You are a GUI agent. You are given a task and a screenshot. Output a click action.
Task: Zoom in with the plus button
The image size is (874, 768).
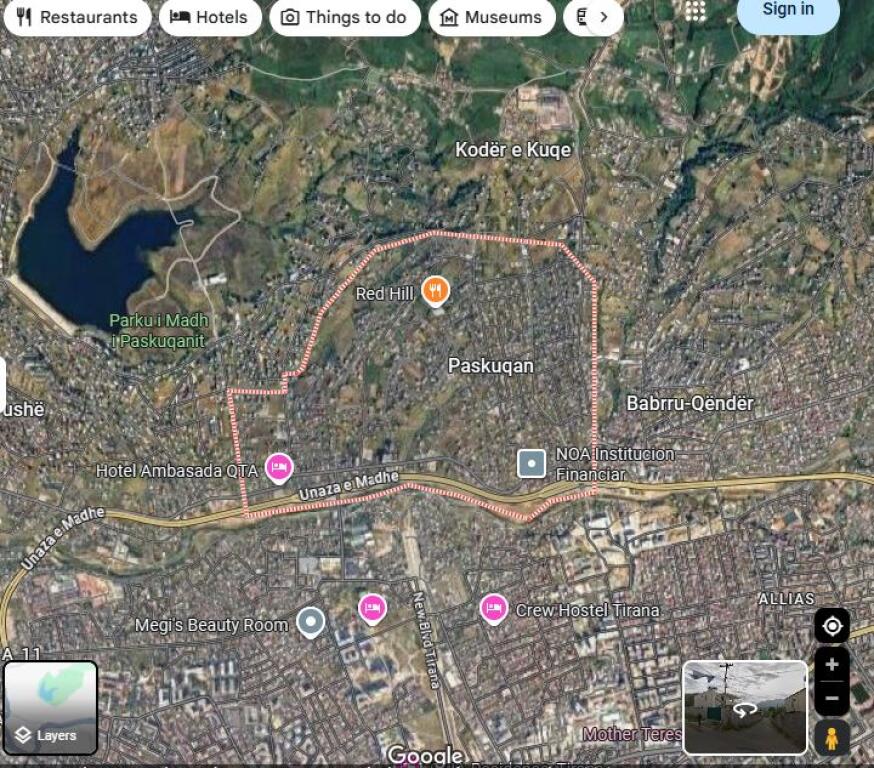pyautogui.click(x=833, y=663)
